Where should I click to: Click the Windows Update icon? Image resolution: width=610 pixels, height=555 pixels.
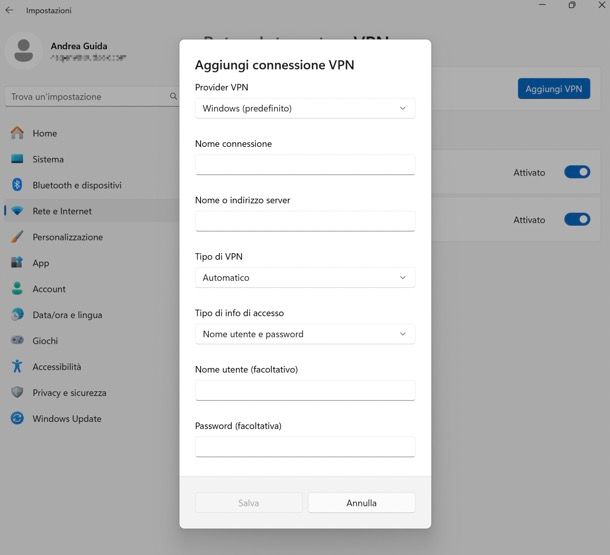[17, 419]
